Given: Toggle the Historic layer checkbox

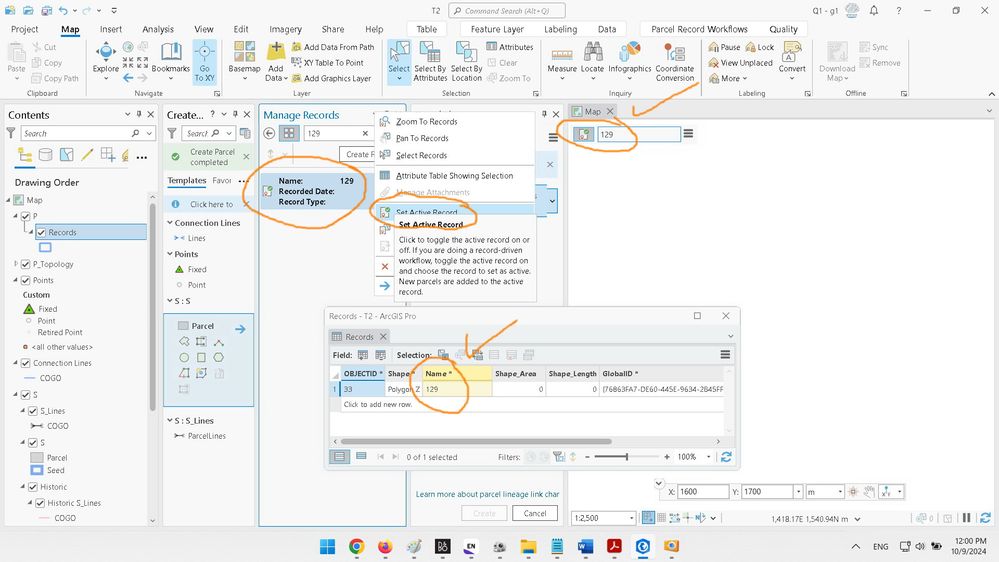Looking at the screenshot, I should point(32,486).
